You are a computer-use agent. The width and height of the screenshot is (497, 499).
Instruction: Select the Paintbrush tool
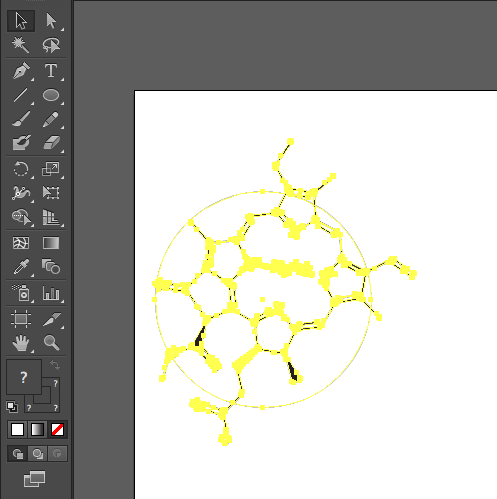pyautogui.click(x=21, y=119)
